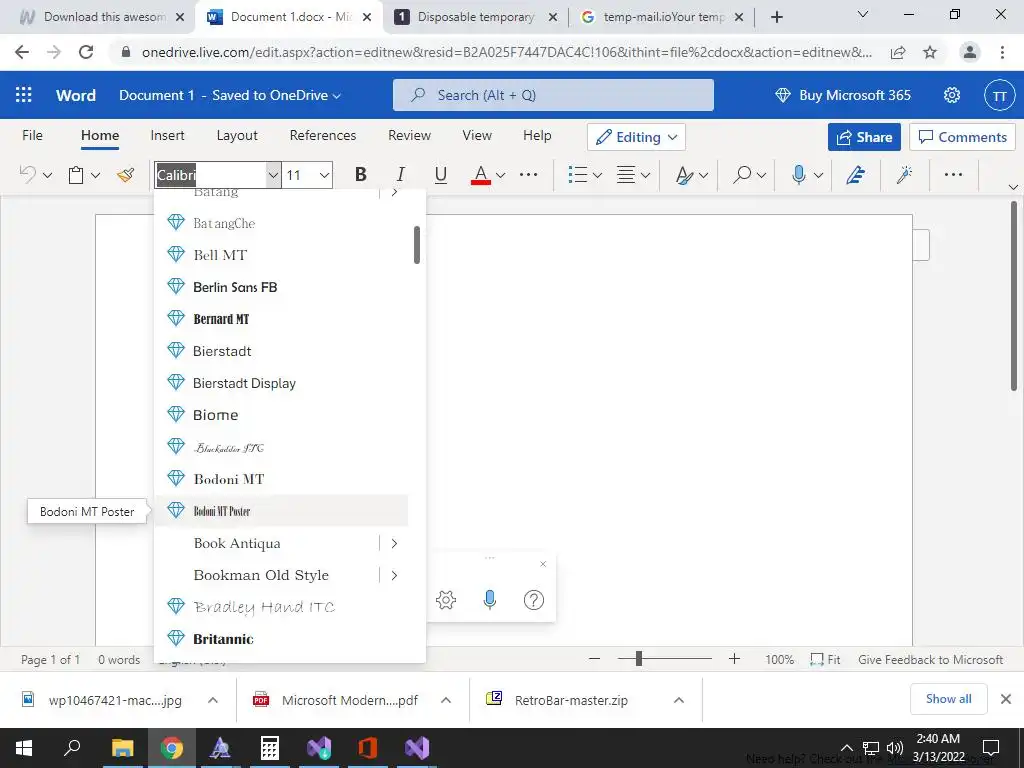Click the paragraph alignment icon
Viewport: 1024px width, 768px height.
[626, 175]
